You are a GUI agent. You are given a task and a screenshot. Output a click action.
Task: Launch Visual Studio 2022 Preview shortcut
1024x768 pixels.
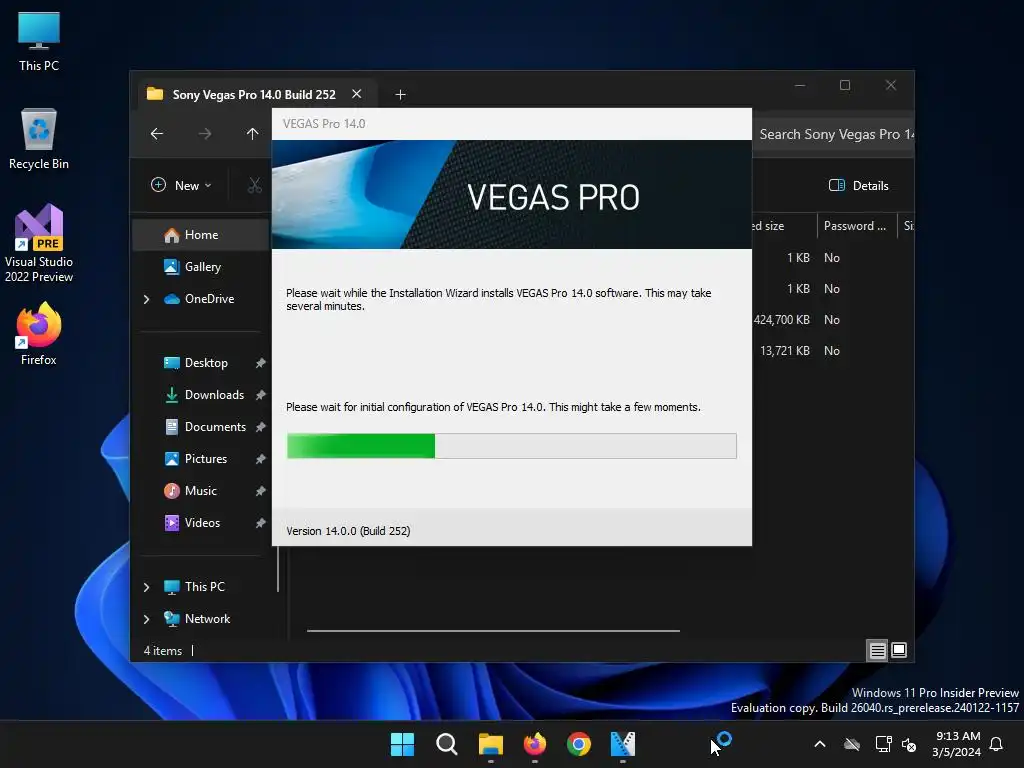point(39,244)
